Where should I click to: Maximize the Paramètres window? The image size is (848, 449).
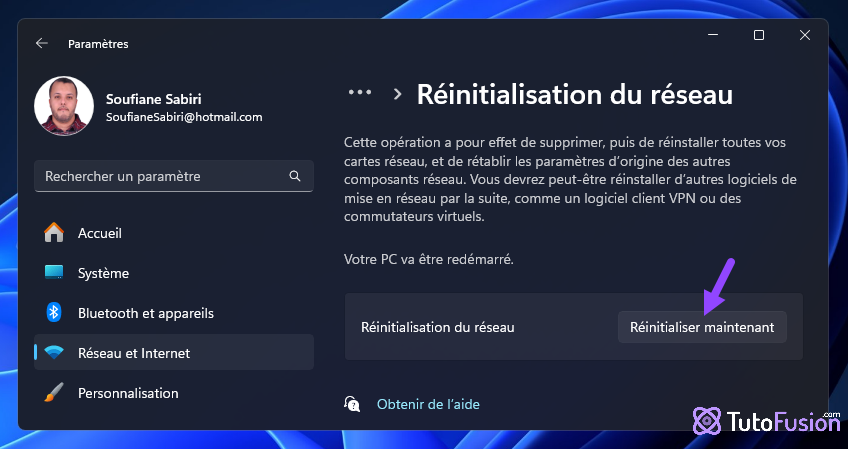759,35
